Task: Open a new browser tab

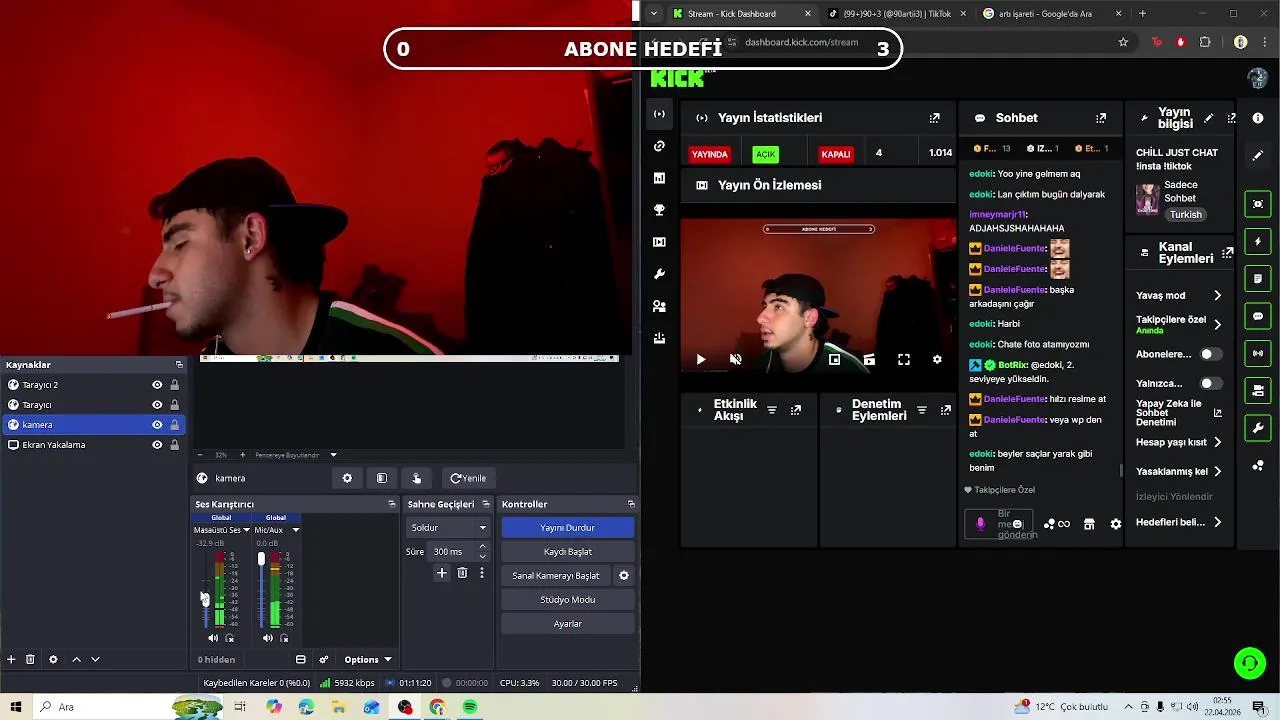Action: tap(1142, 14)
